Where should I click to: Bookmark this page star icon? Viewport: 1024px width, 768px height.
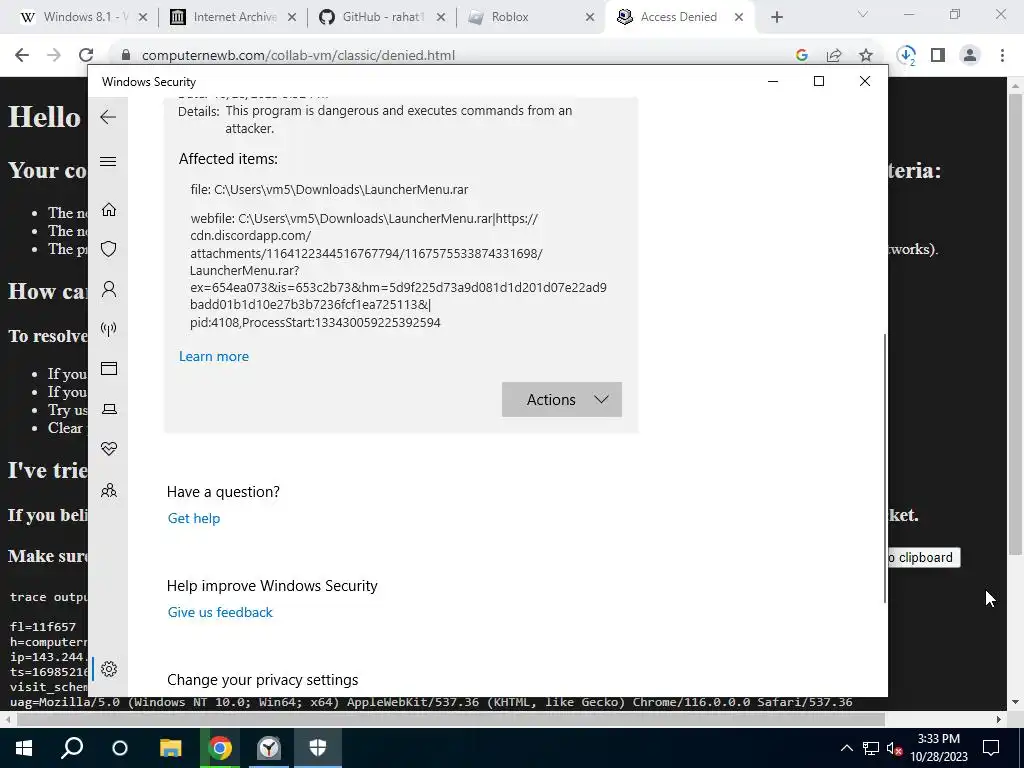(866, 56)
